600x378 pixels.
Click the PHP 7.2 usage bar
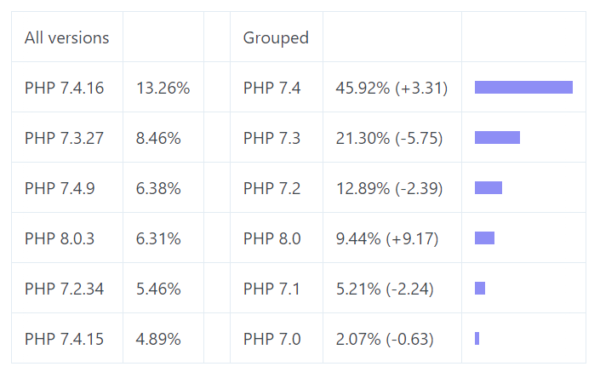point(488,187)
